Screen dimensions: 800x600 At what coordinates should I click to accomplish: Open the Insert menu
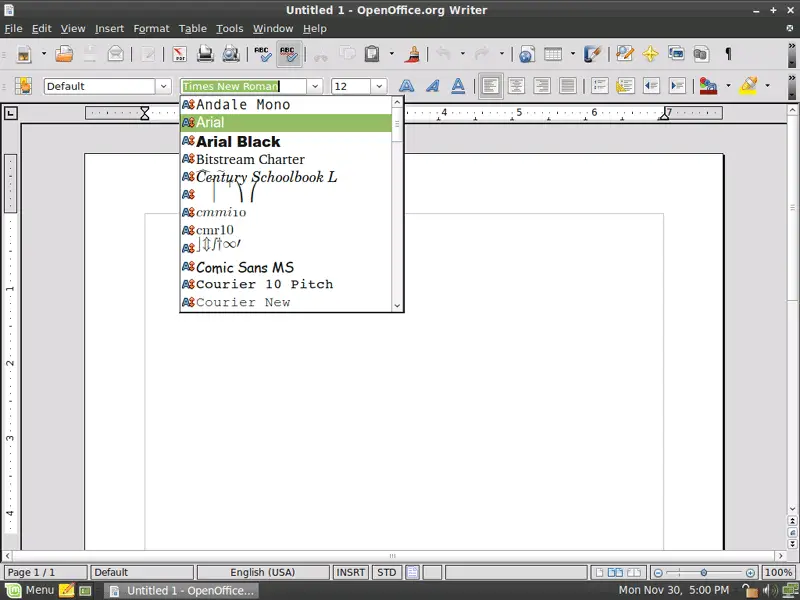109,29
